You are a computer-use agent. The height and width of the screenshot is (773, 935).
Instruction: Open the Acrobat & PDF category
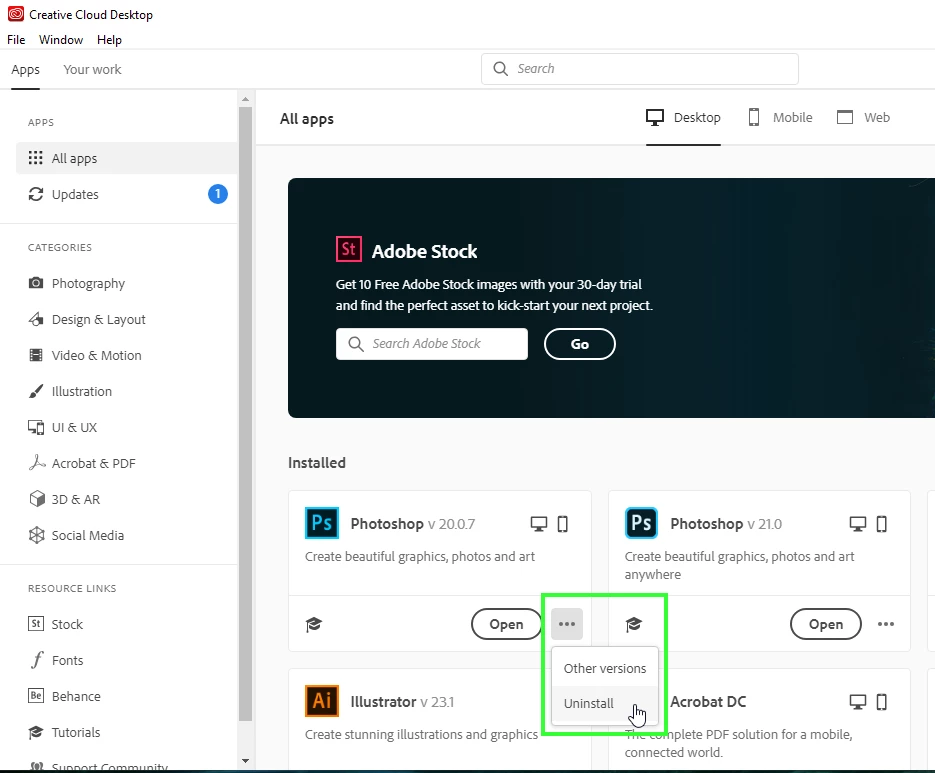coord(94,463)
